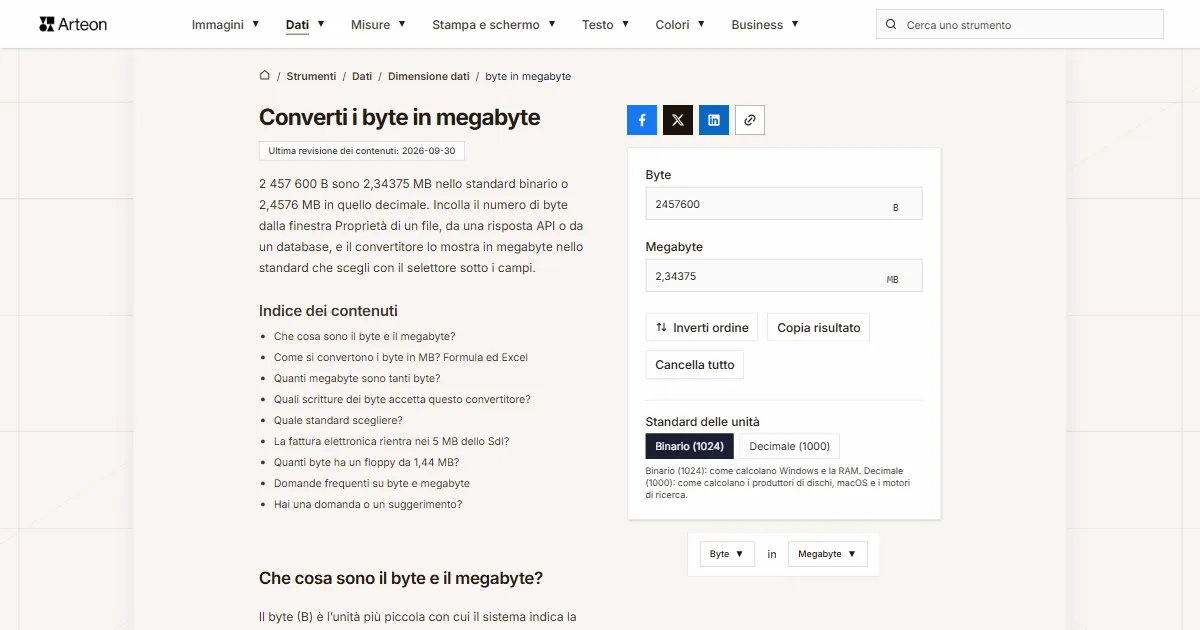
Task: Click the Inverti ordine button
Action: pos(702,328)
